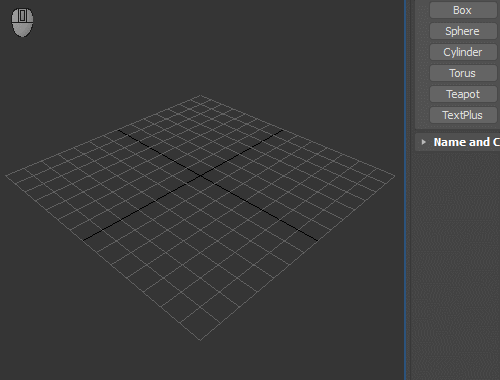
Task: Pick the Torus object button
Action: [x=463, y=73]
